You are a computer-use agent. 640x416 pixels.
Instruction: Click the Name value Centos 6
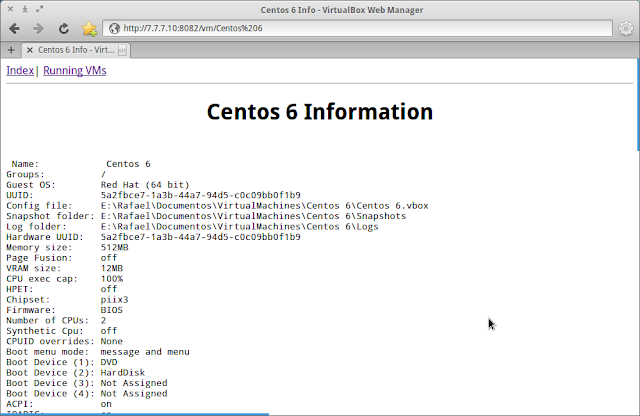pyautogui.click(x=128, y=164)
